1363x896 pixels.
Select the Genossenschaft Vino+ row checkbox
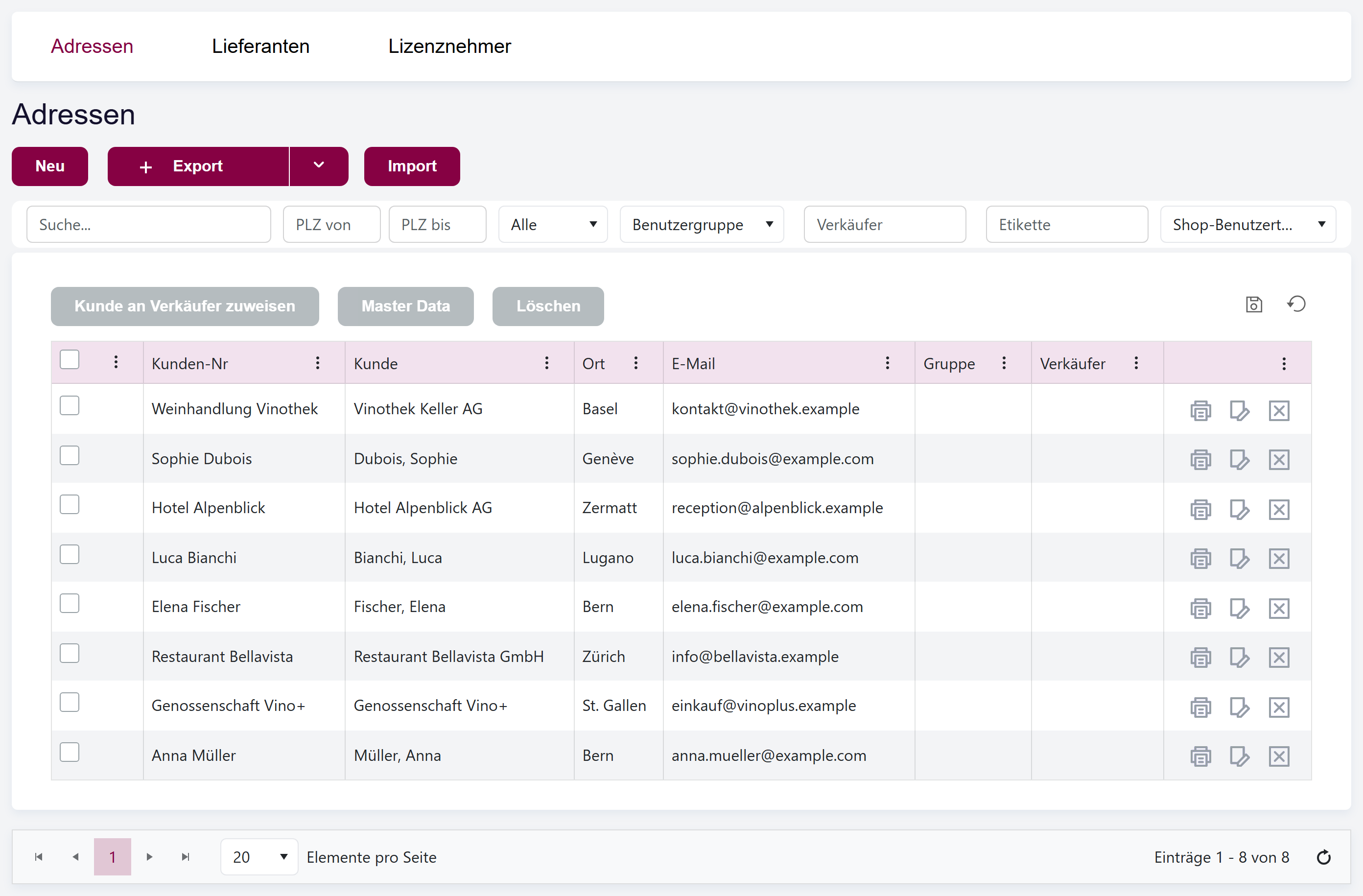[70, 703]
